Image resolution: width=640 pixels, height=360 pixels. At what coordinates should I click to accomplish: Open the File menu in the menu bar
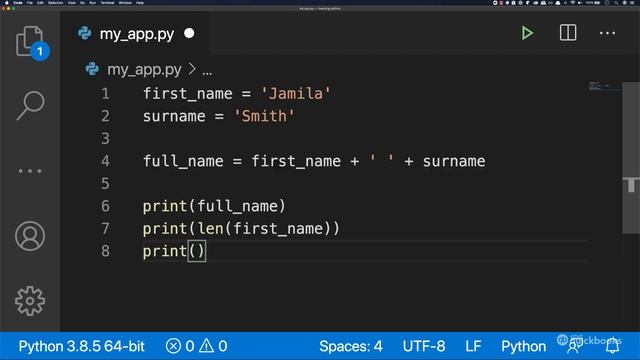pyautogui.click(x=30, y=3)
